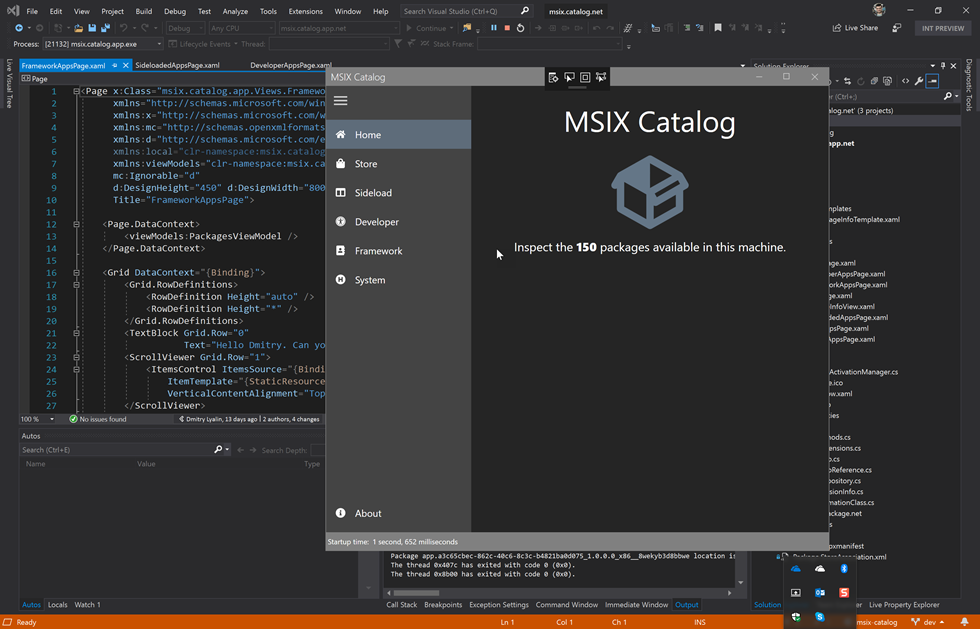Screen dimensions: 980x629
Task: Click the Restart debugging icon
Action: (520, 28)
